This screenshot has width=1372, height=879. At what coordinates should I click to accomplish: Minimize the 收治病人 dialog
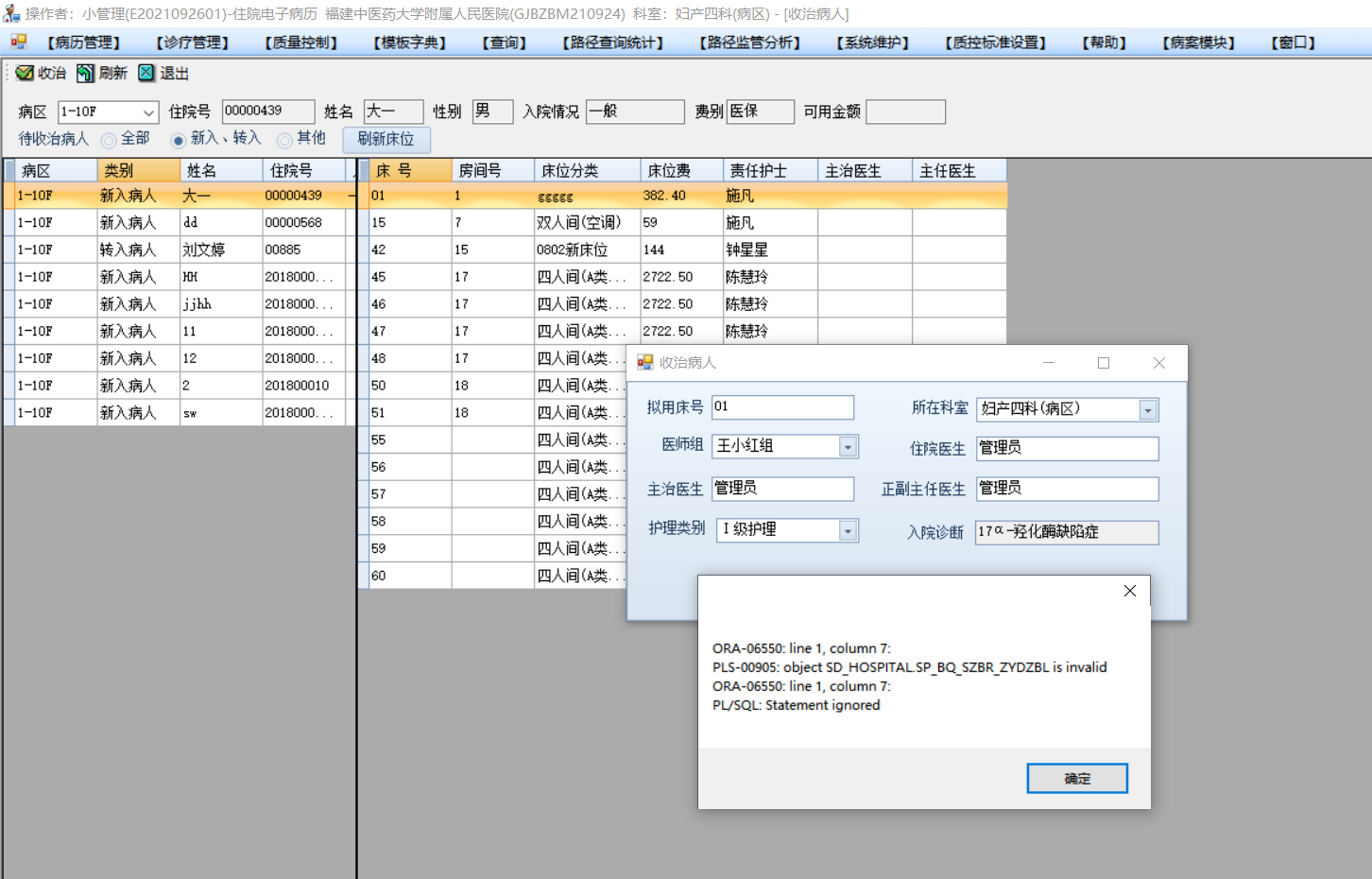coord(1049,363)
